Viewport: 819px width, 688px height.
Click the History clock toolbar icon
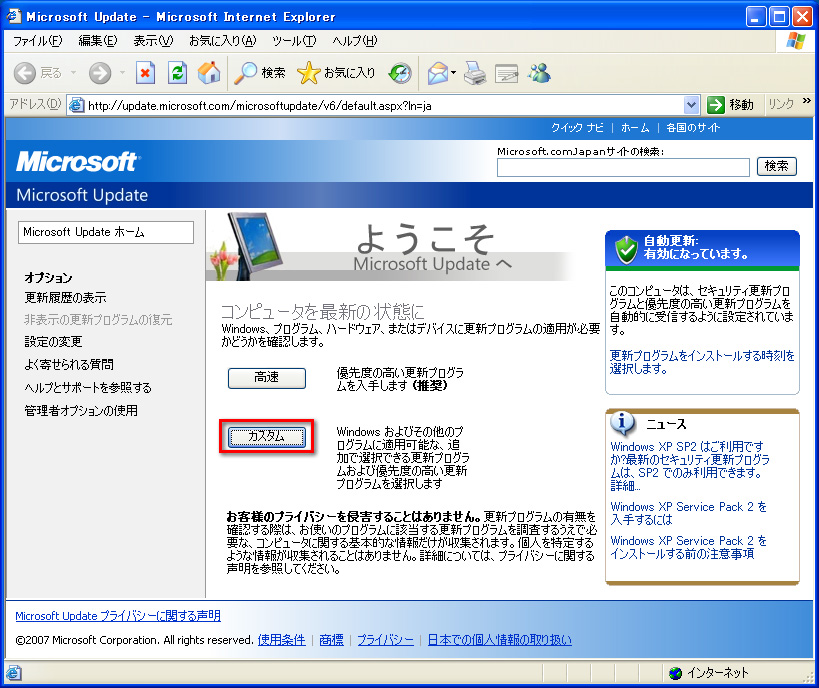[x=400, y=73]
